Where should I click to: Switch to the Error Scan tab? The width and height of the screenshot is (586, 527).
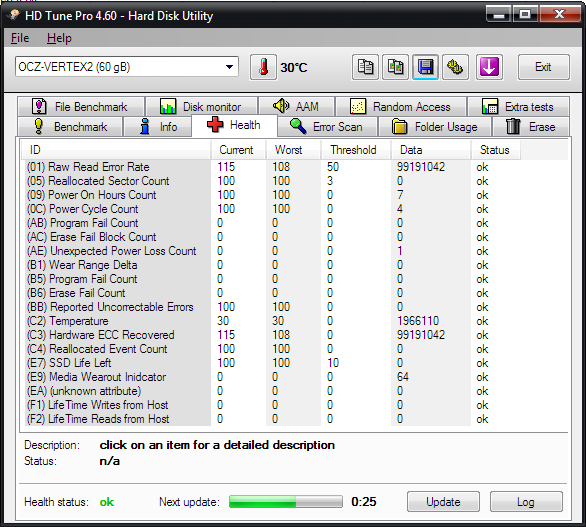(x=327, y=126)
